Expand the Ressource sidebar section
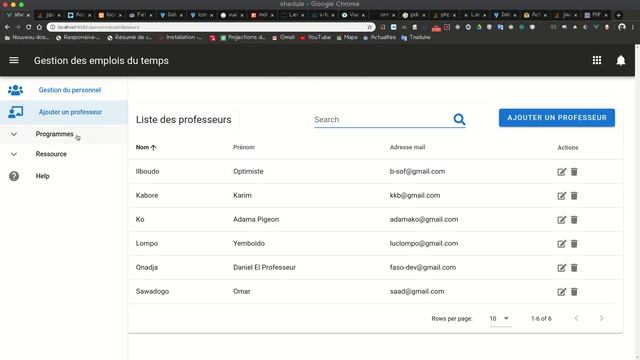The image size is (640, 360). click(14, 154)
